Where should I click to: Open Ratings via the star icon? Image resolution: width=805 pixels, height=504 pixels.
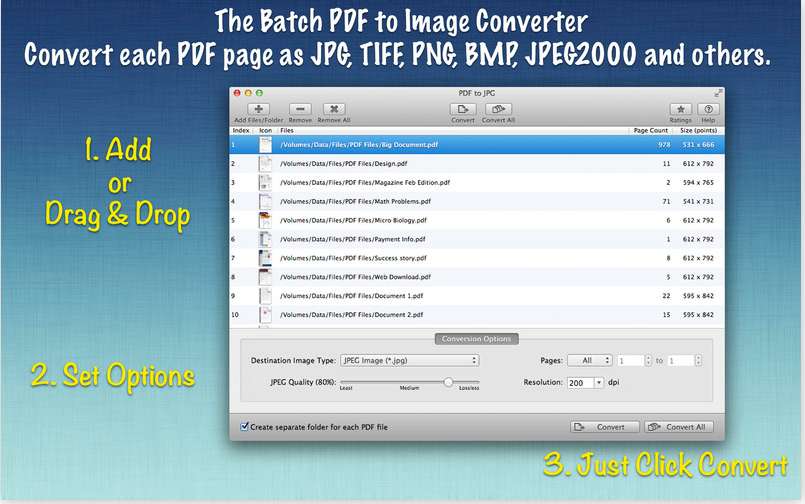coord(680,109)
